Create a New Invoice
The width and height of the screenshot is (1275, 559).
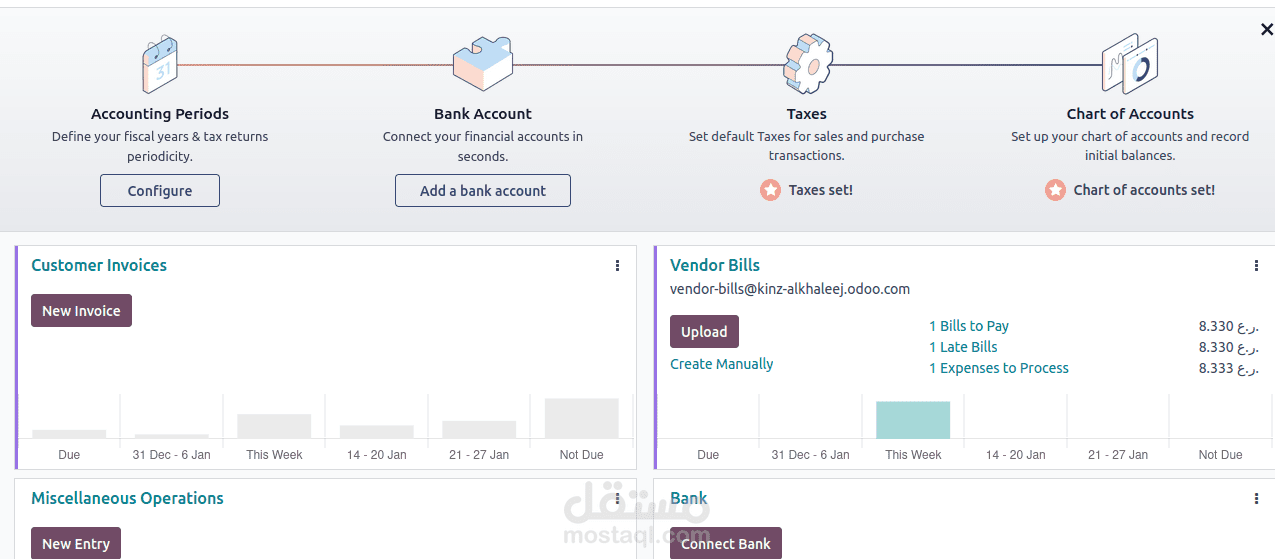(81, 311)
